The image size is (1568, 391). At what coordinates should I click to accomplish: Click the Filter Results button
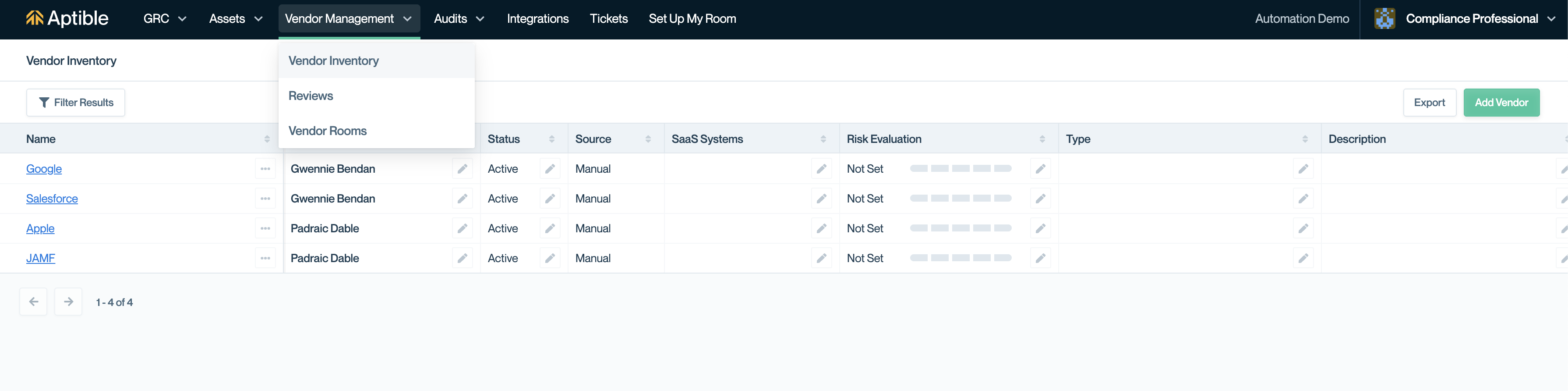pyautogui.click(x=75, y=103)
